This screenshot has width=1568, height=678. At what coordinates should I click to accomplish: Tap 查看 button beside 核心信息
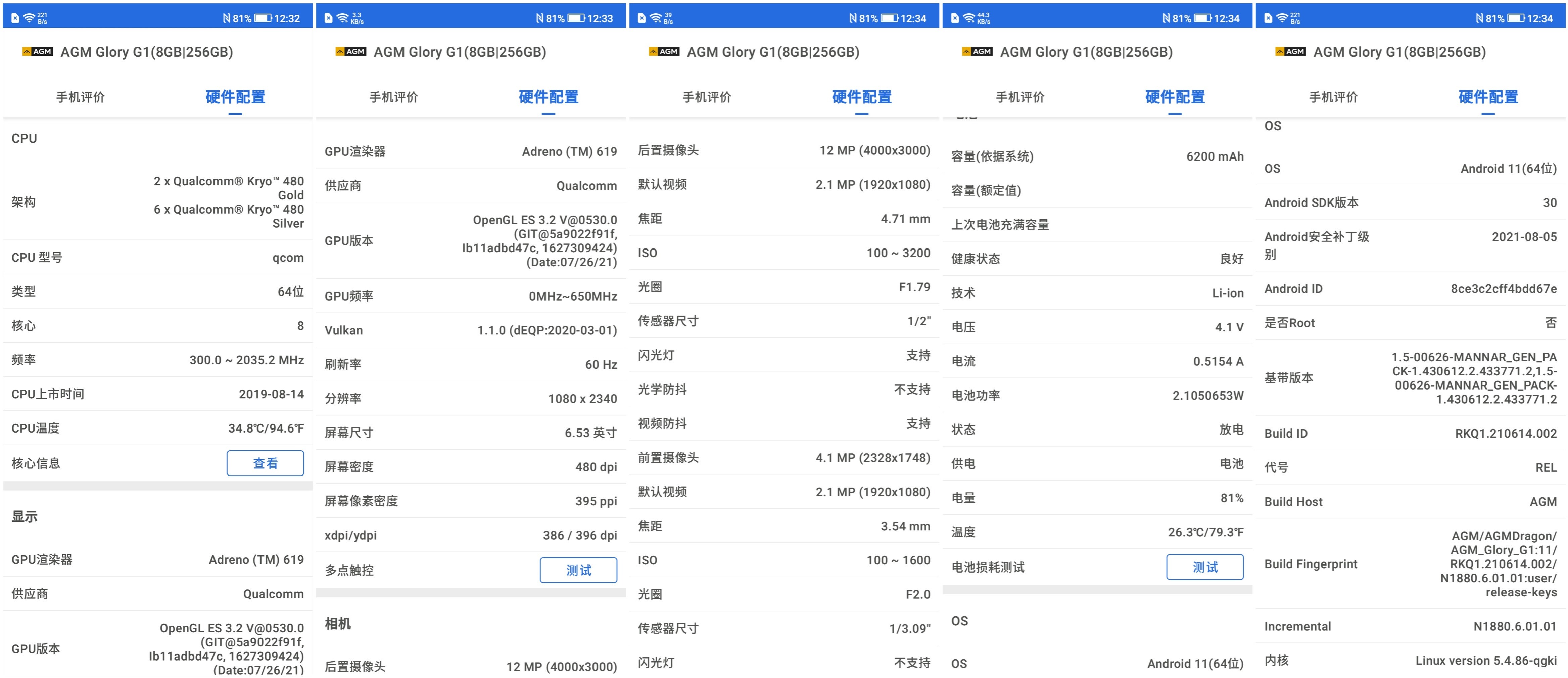(265, 463)
